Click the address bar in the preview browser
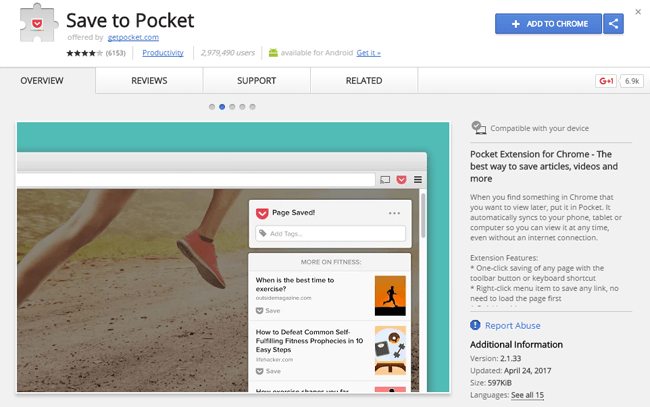The image size is (650, 407). [x=196, y=179]
